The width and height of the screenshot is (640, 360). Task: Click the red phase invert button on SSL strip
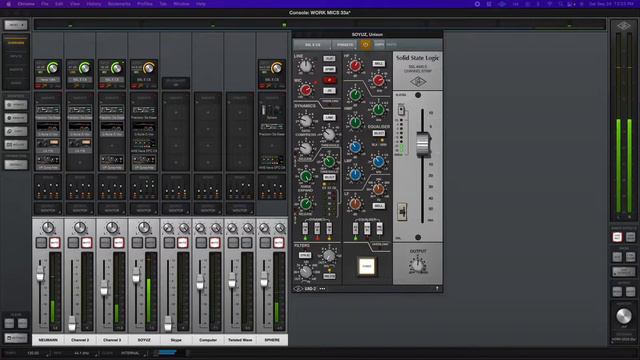pos(329,80)
